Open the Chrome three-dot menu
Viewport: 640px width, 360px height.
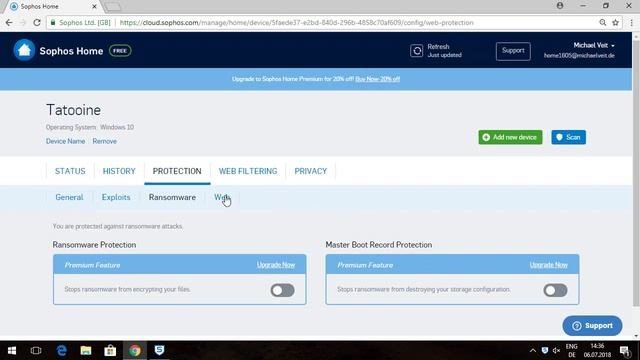pyautogui.click(x=631, y=22)
